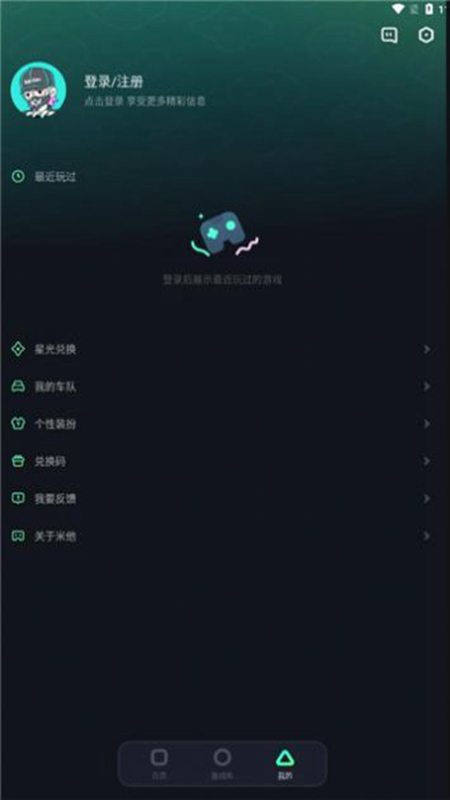This screenshot has height=800, width=450.
Task: Tap the 我要反馈 feedback icon
Action: click(x=18, y=498)
